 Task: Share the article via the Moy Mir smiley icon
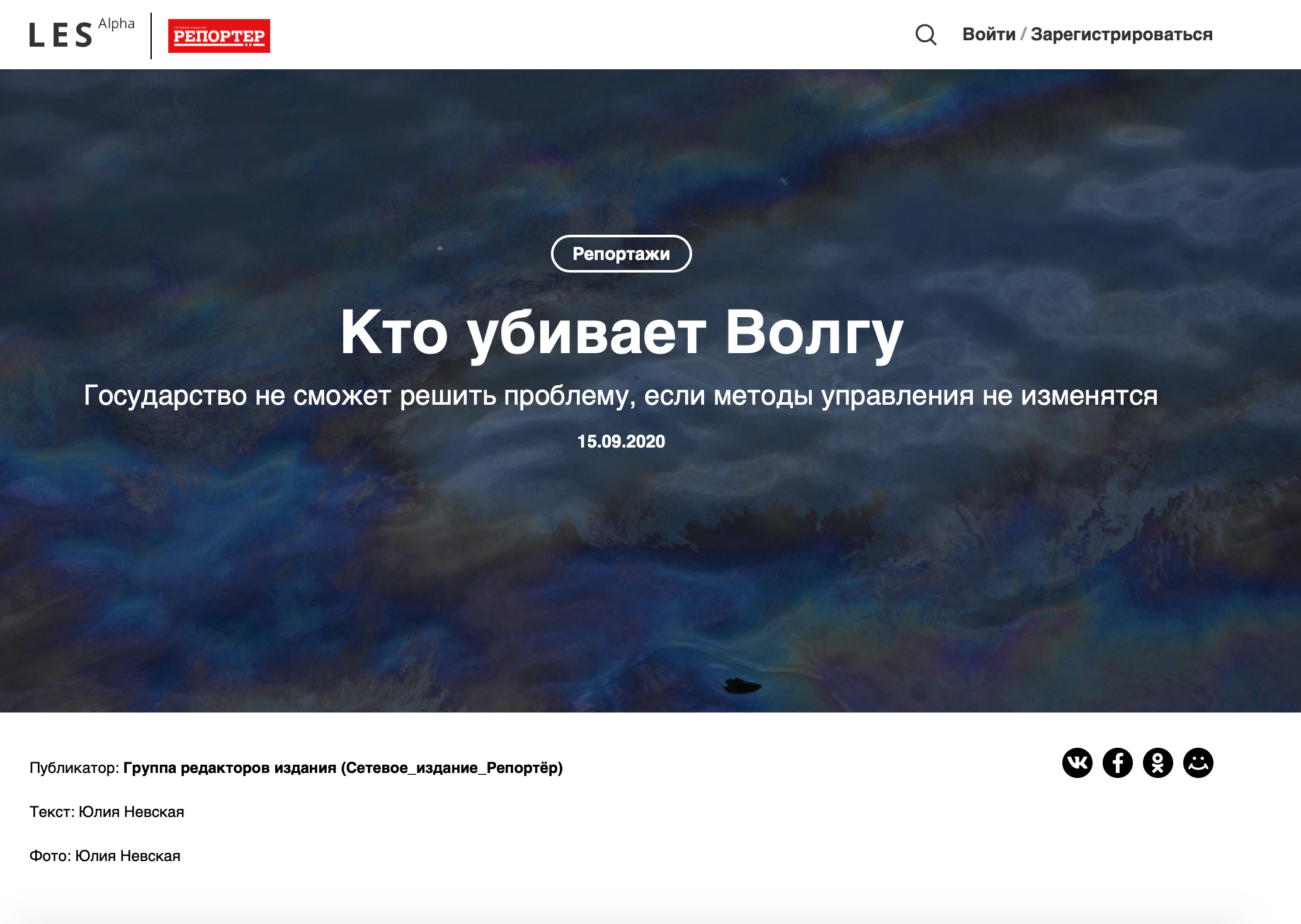point(1200,763)
